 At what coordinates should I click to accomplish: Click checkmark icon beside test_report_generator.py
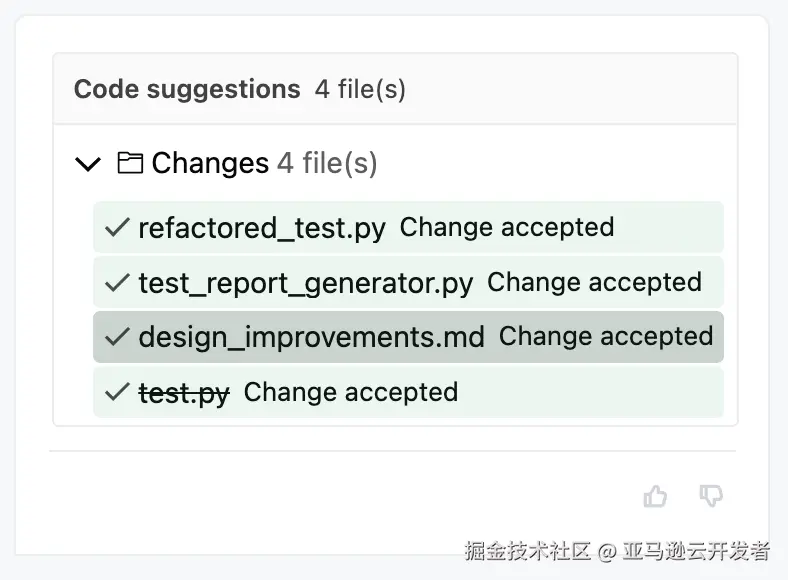coord(117,283)
